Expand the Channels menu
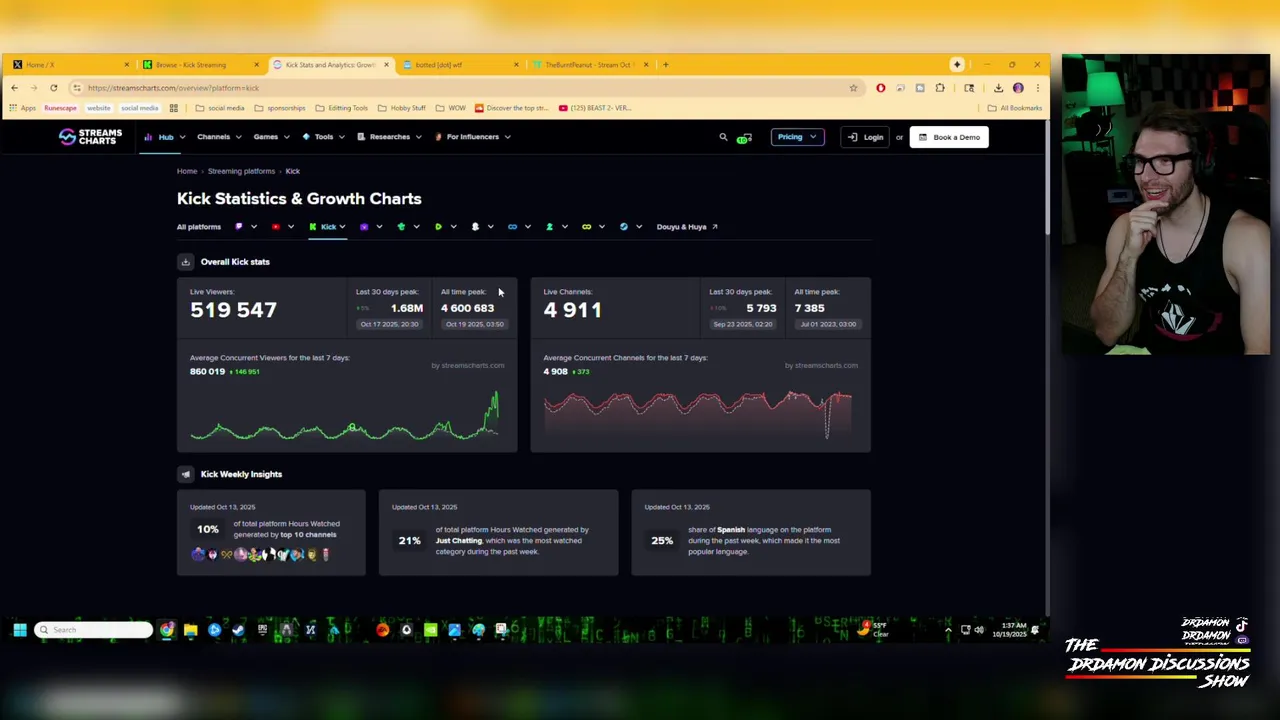 219,137
